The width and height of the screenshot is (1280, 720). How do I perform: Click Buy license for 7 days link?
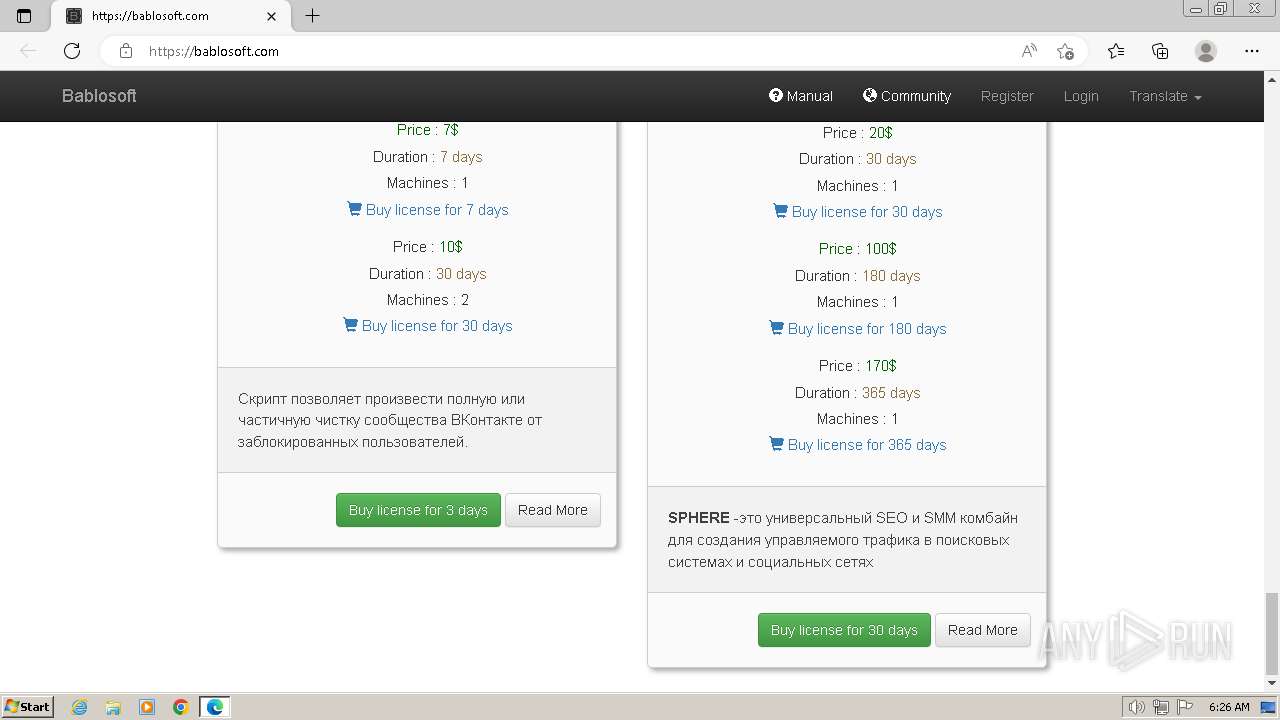(427, 210)
